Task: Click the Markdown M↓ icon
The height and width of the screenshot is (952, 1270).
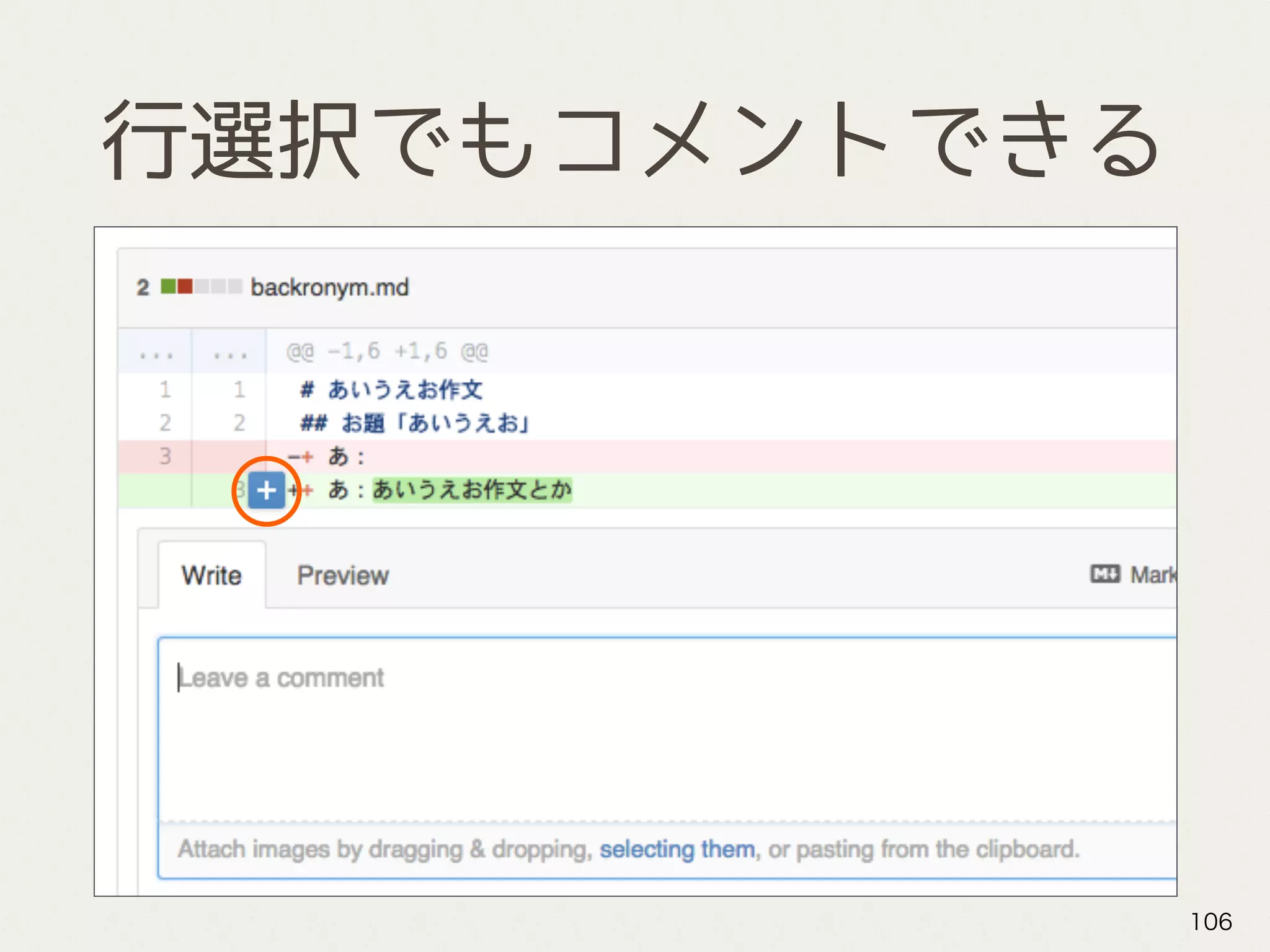Action: coord(1105,574)
